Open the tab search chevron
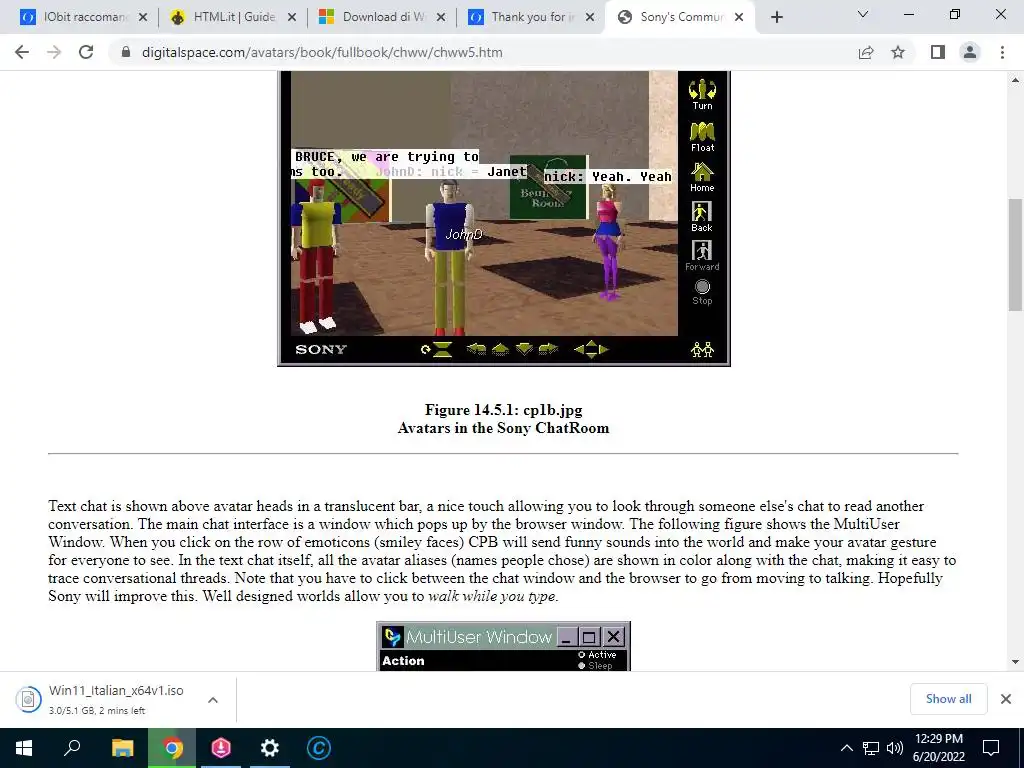Screen dimensions: 1024x768 click(863, 14)
